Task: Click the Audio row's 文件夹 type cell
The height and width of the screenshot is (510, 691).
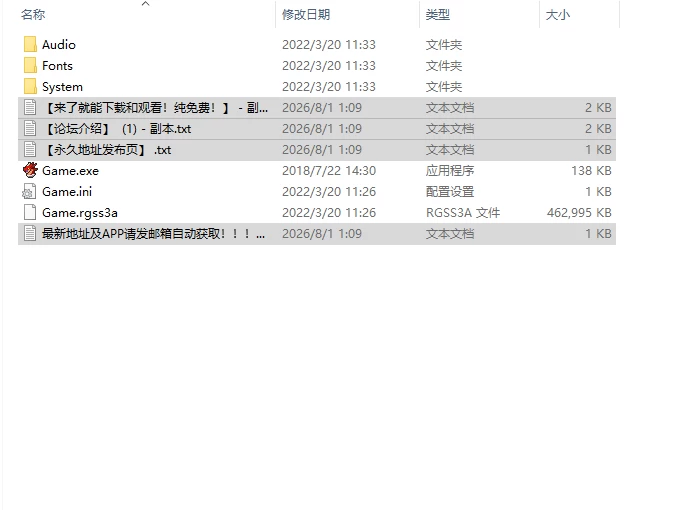Action: (444, 45)
